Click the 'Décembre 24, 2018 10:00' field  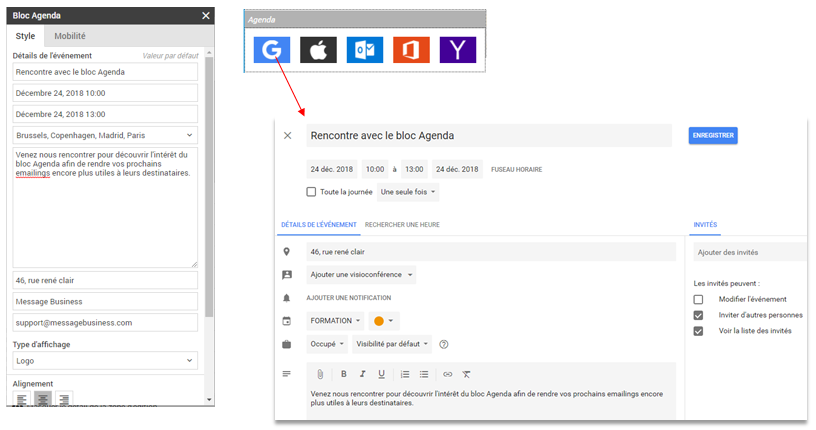(x=105, y=93)
